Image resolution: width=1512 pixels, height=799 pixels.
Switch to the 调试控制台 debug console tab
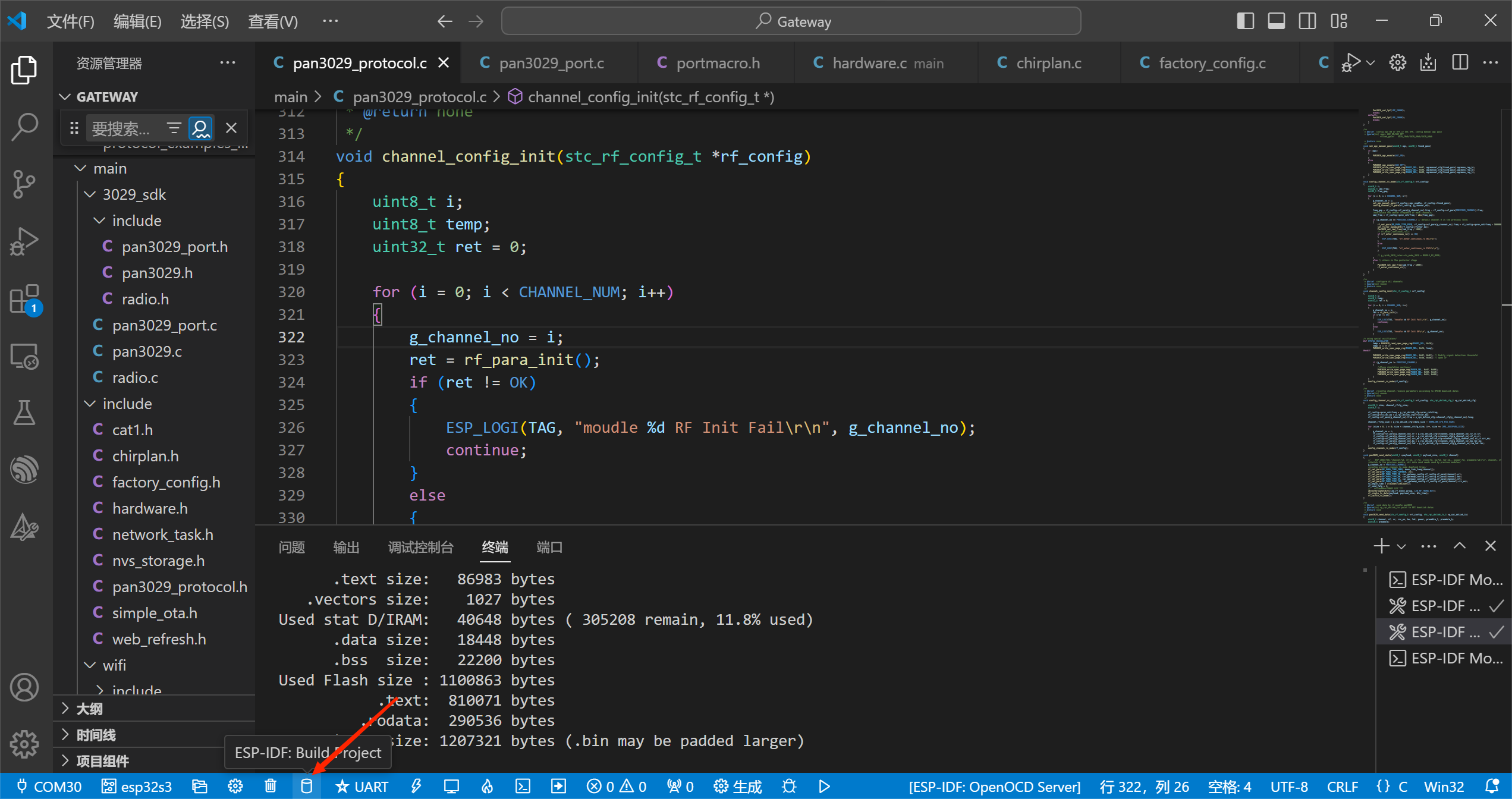coord(420,547)
